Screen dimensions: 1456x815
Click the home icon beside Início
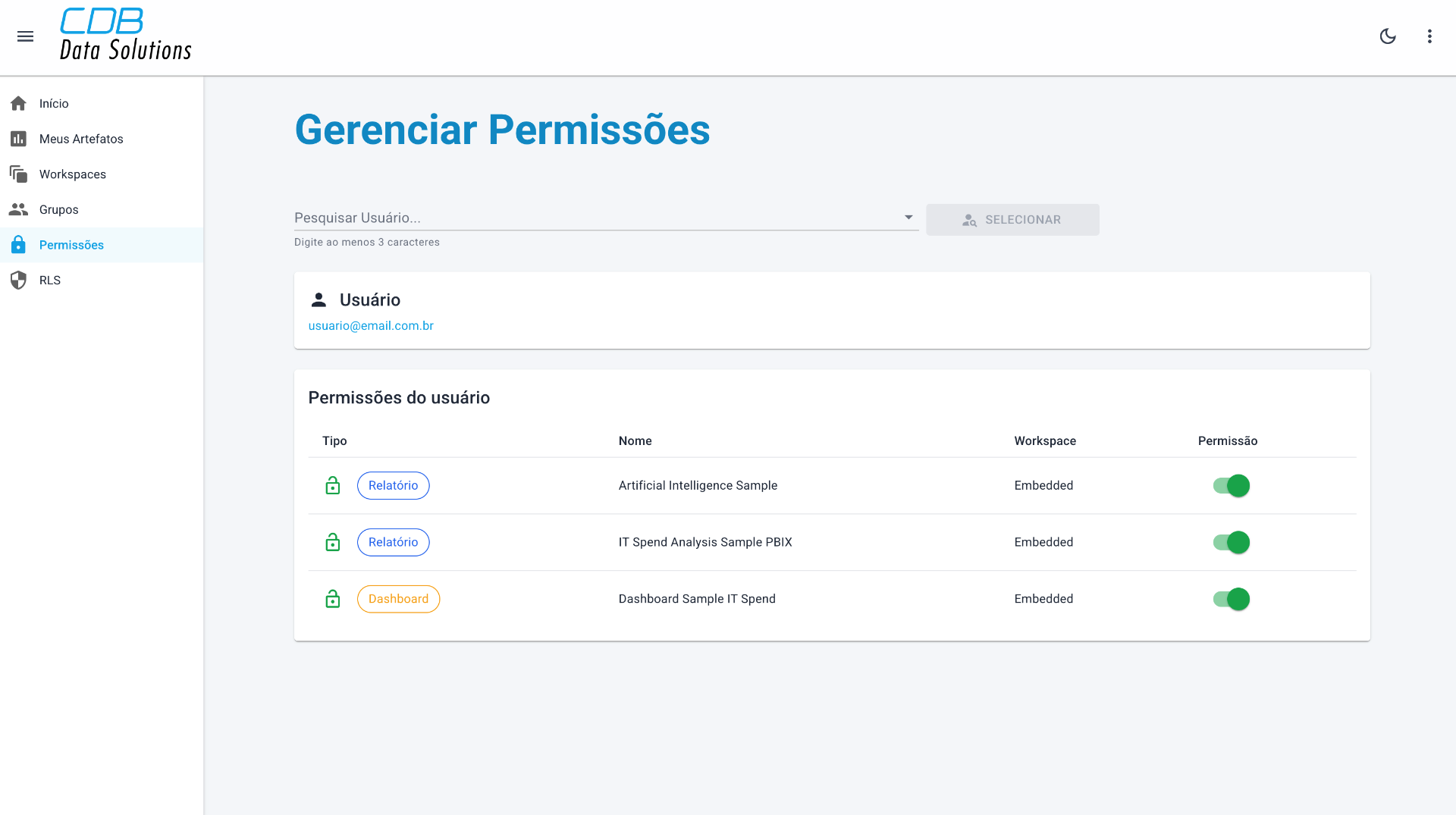point(19,103)
